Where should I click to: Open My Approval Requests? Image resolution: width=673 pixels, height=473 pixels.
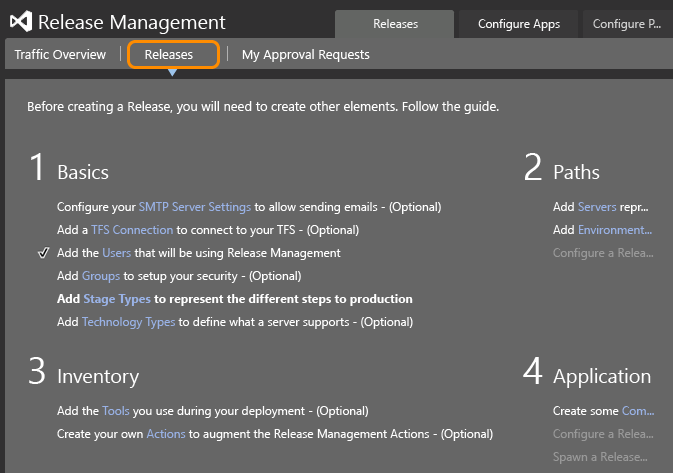pyautogui.click(x=306, y=55)
